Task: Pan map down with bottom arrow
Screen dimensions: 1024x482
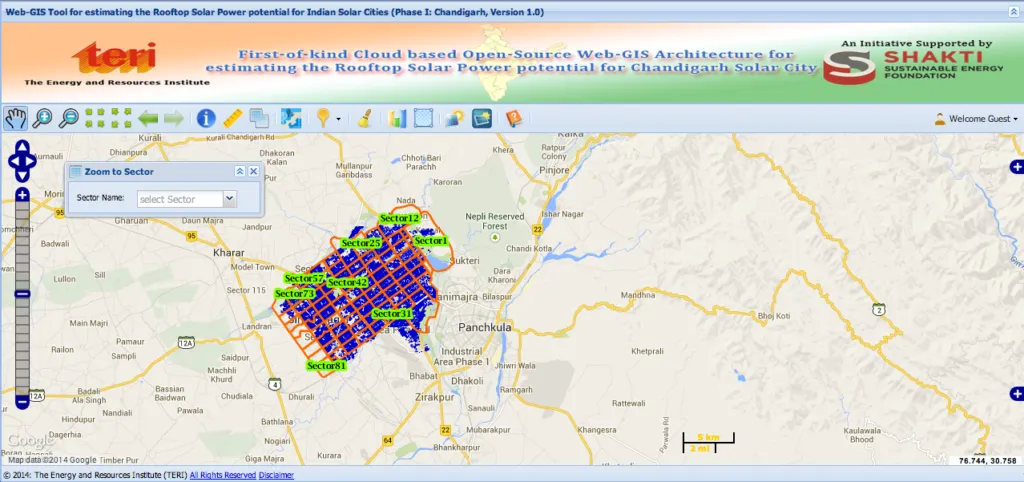Action: tap(22, 175)
